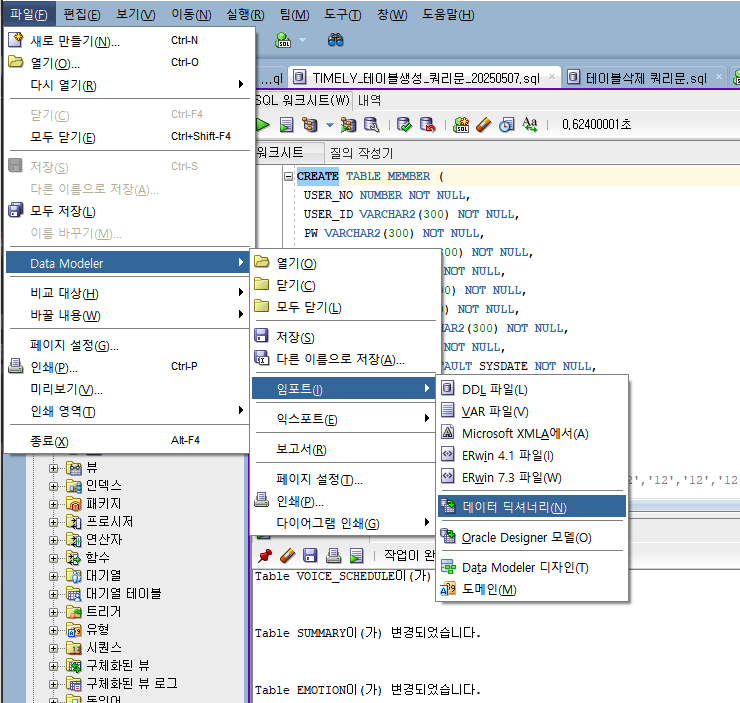Open the 편집(E) menu in menu bar

[x=82, y=15]
